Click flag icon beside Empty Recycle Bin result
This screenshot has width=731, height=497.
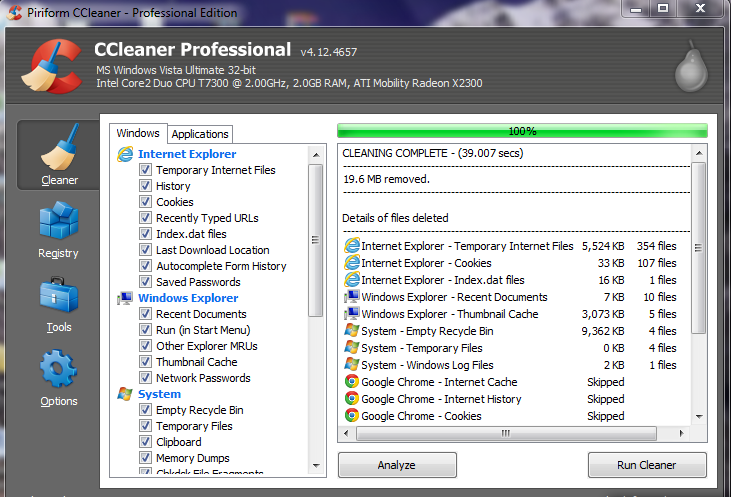(x=352, y=331)
